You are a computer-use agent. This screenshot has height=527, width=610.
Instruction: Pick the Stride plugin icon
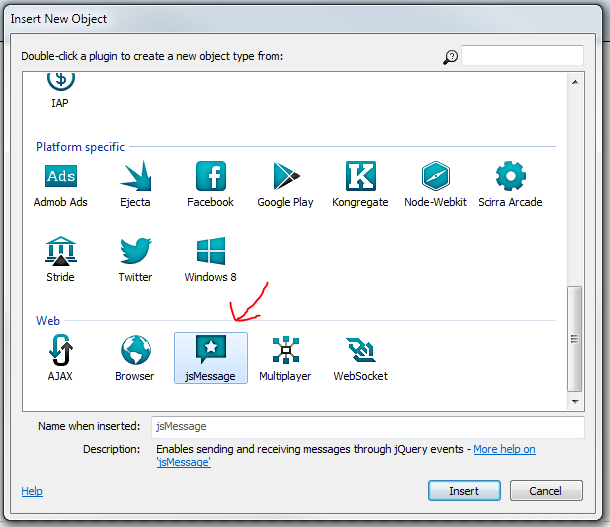point(61,252)
